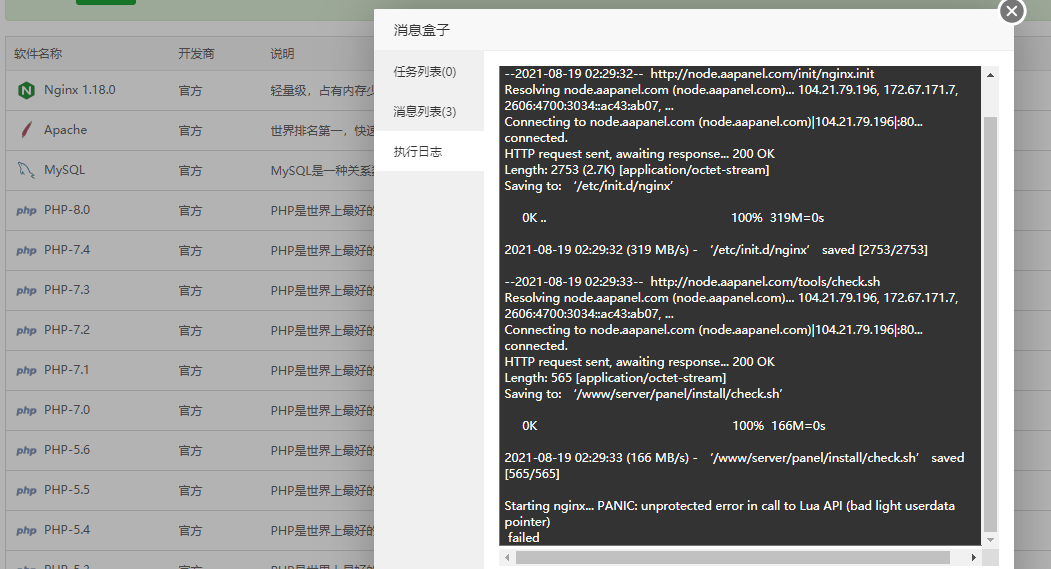Open the MySQL software entry
Image resolution: width=1051 pixels, height=569 pixels.
tap(64, 170)
